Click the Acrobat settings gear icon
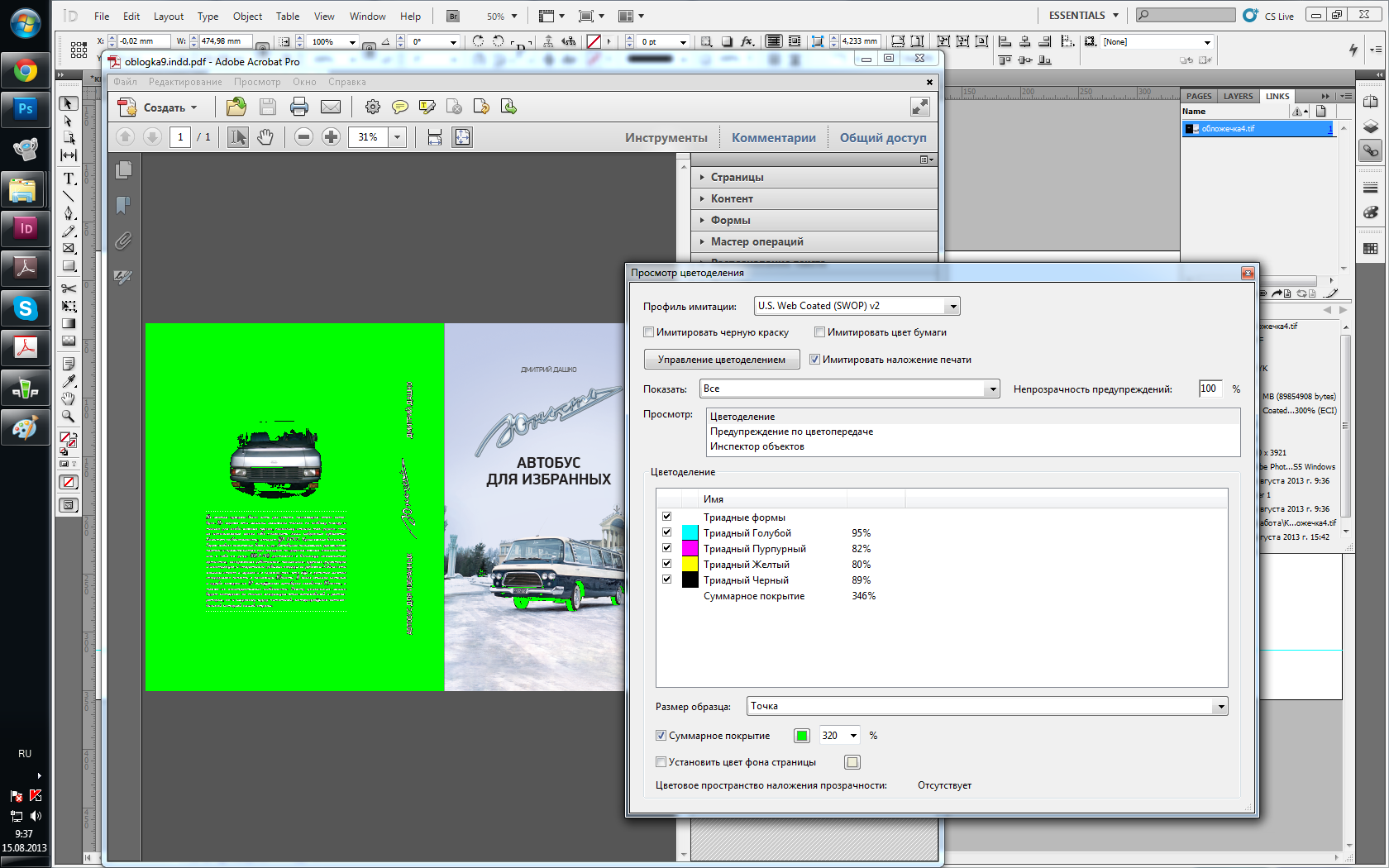 (x=373, y=107)
